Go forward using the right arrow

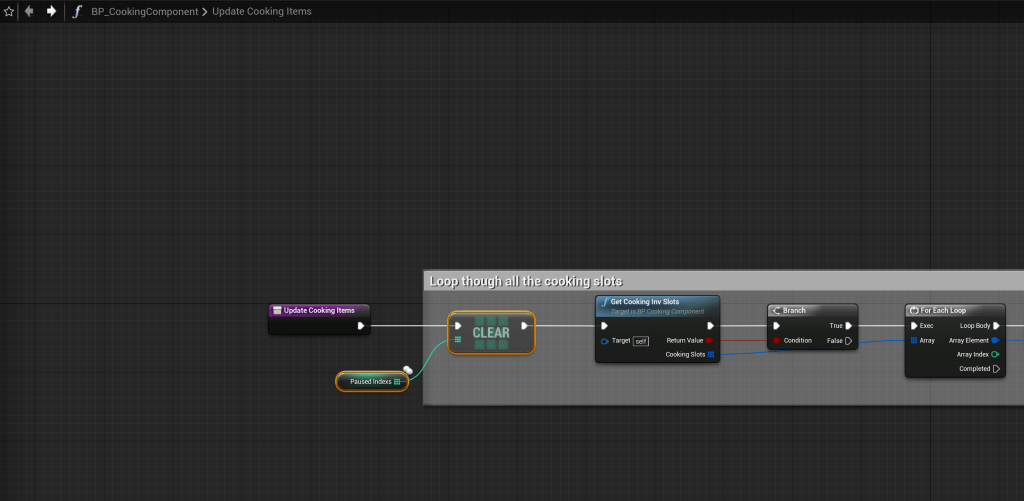[51, 11]
